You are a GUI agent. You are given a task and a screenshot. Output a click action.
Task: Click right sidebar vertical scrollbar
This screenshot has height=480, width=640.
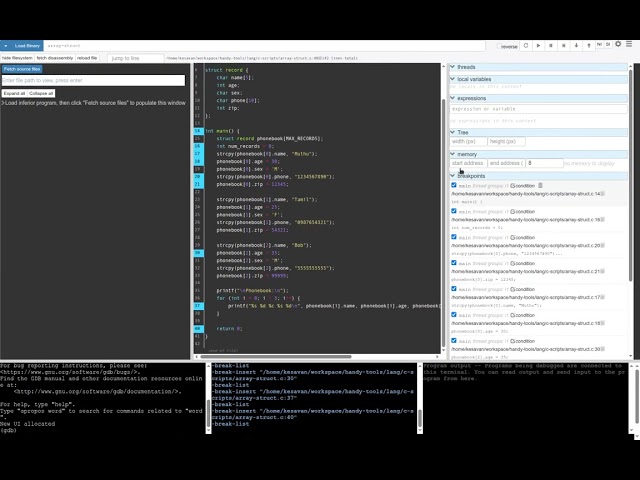tap(631, 176)
